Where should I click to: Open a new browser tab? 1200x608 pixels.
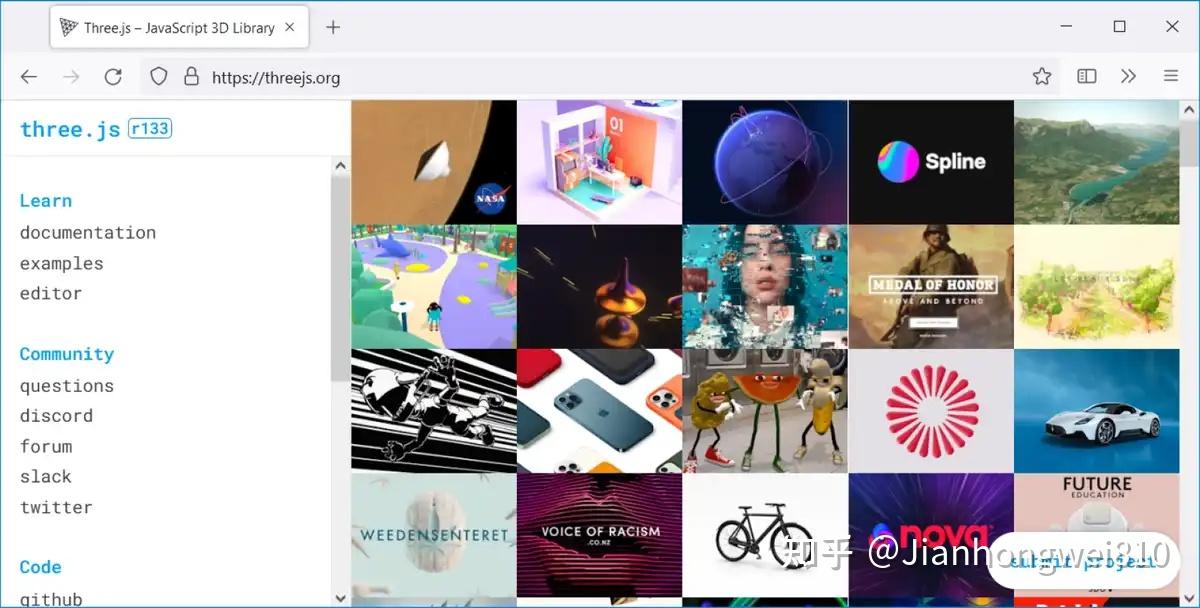point(333,28)
